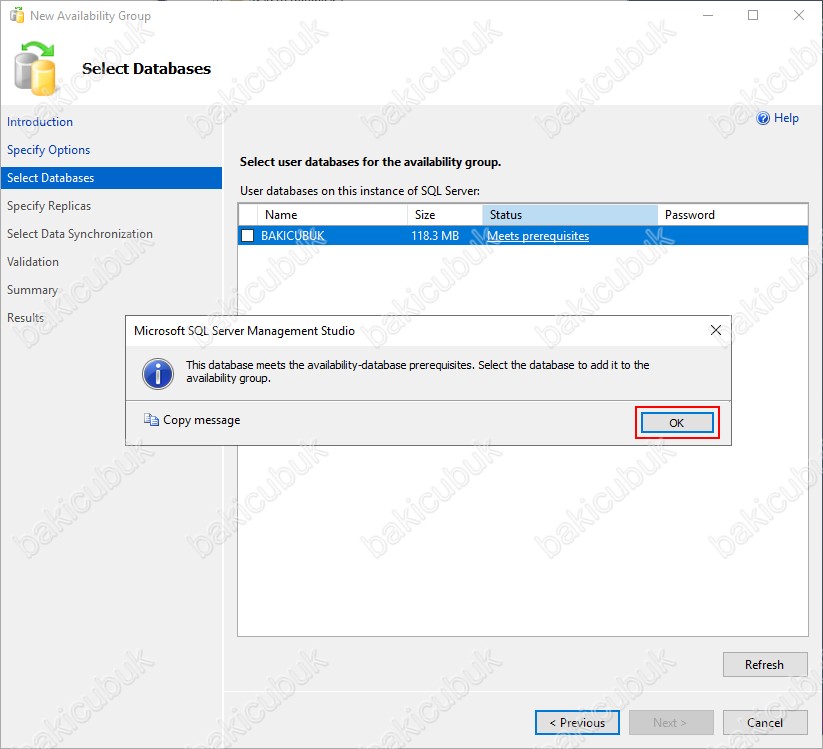Open the Validation wizard step
823x749 pixels.
[33, 262]
